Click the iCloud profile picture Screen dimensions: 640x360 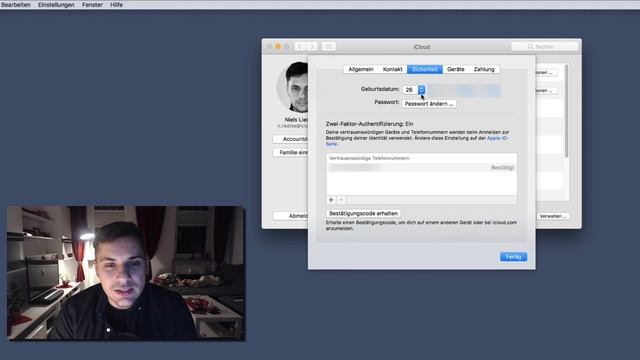tap(292, 87)
